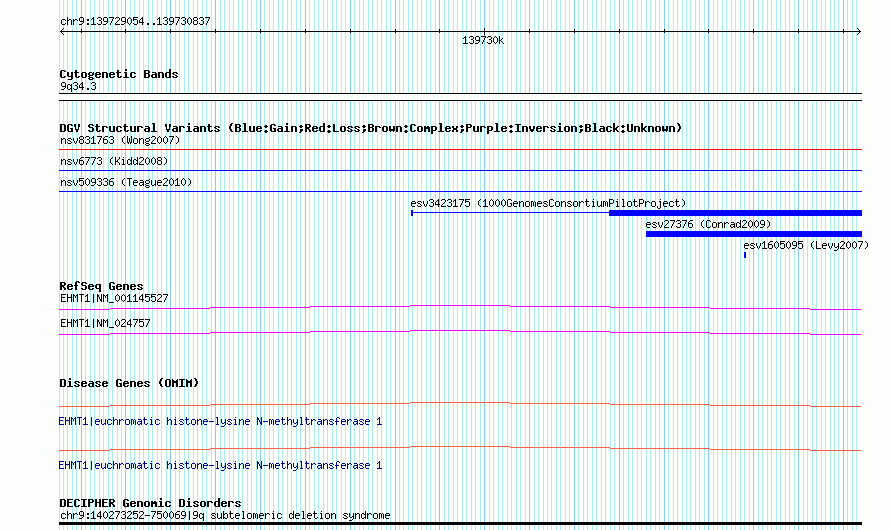Click the DGV Structural Variants track heading
This screenshot has width=890, height=530.
pos(371,128)
